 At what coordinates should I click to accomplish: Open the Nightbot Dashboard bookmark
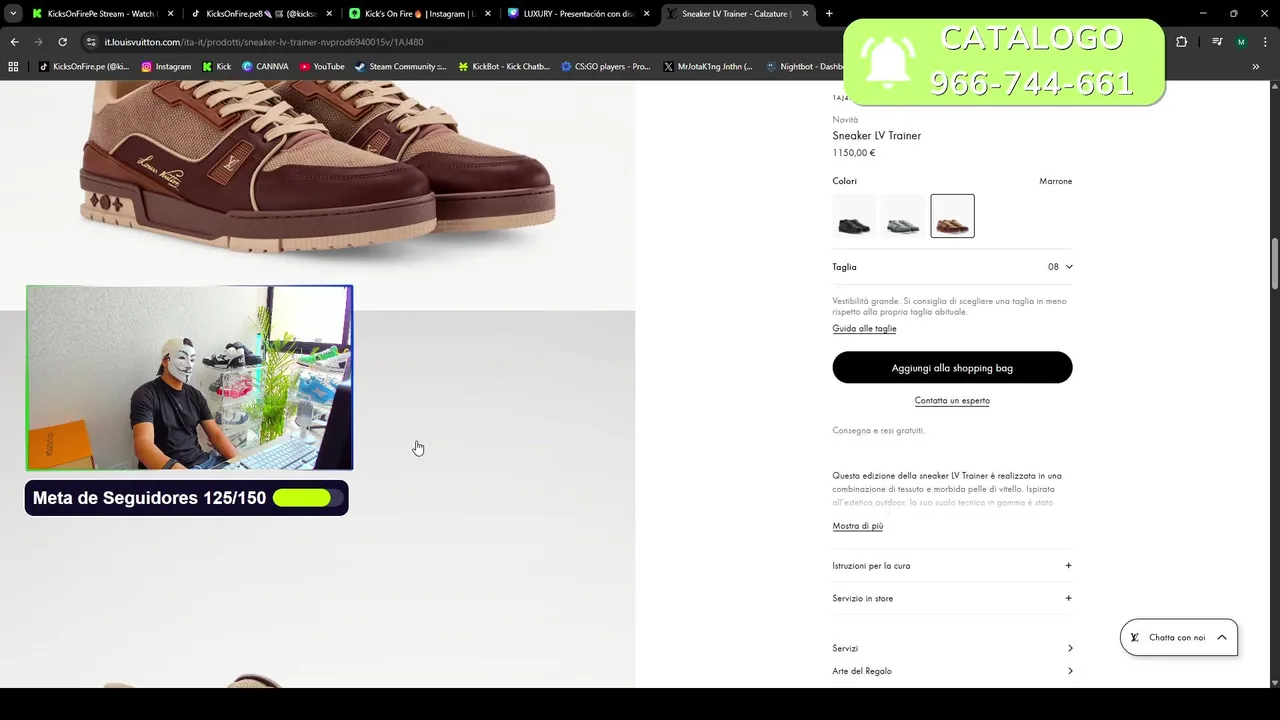tap(804, 67)
